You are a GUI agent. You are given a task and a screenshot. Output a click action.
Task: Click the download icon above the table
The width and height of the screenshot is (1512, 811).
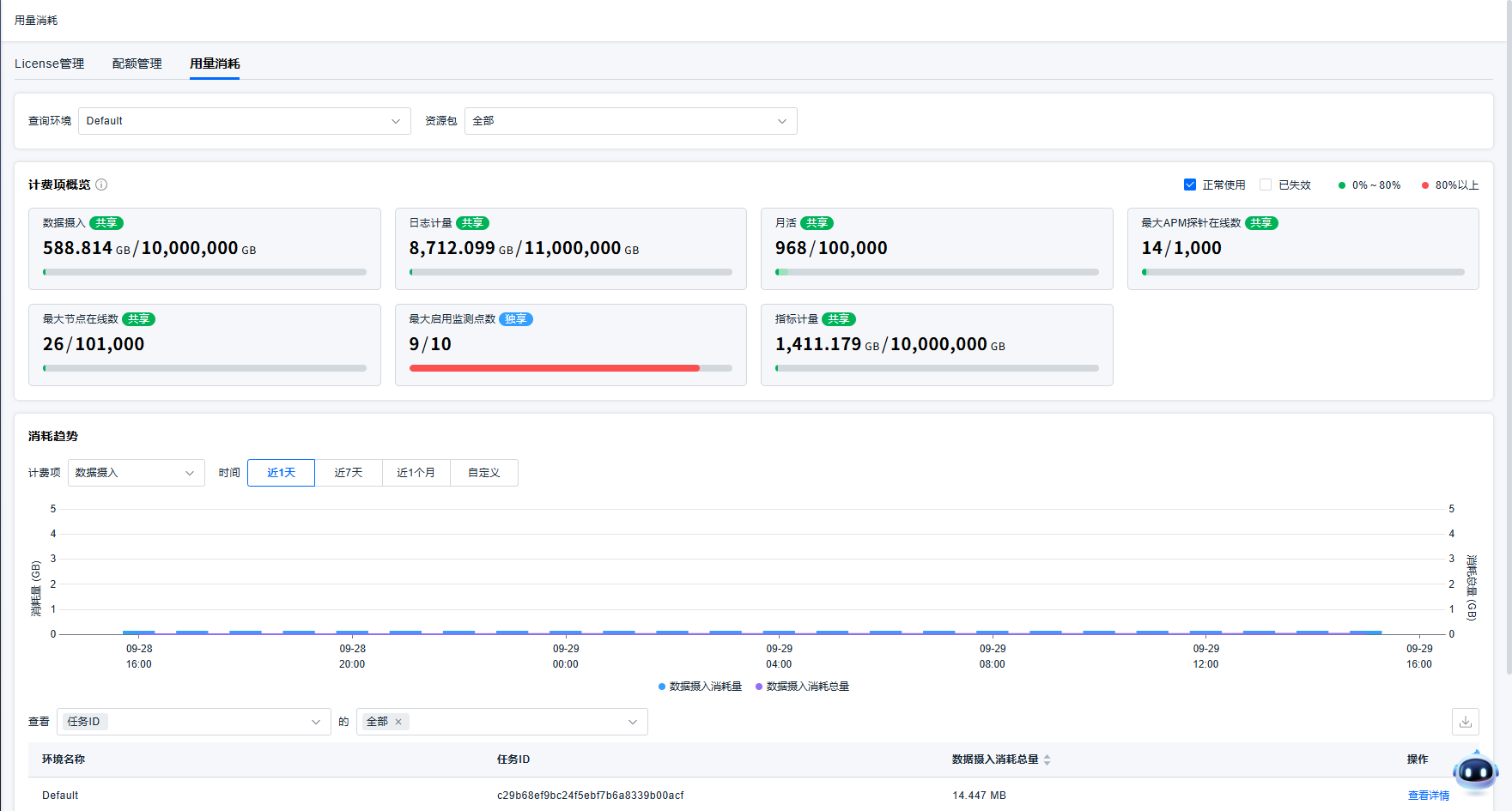1465,722
